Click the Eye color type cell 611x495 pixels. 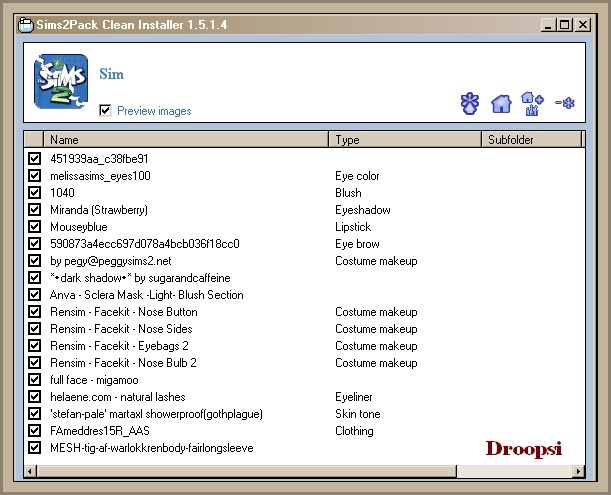click(x=357, y=176)
